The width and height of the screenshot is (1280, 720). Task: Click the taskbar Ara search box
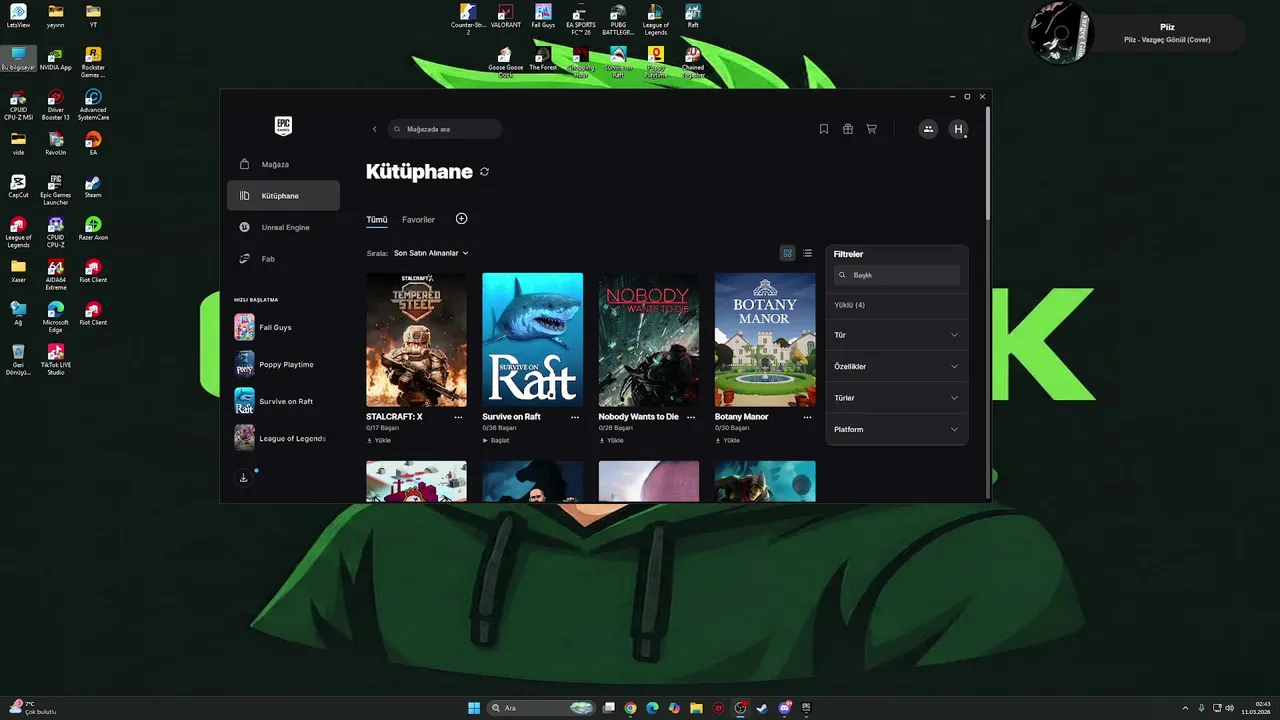tap(541, 708)
